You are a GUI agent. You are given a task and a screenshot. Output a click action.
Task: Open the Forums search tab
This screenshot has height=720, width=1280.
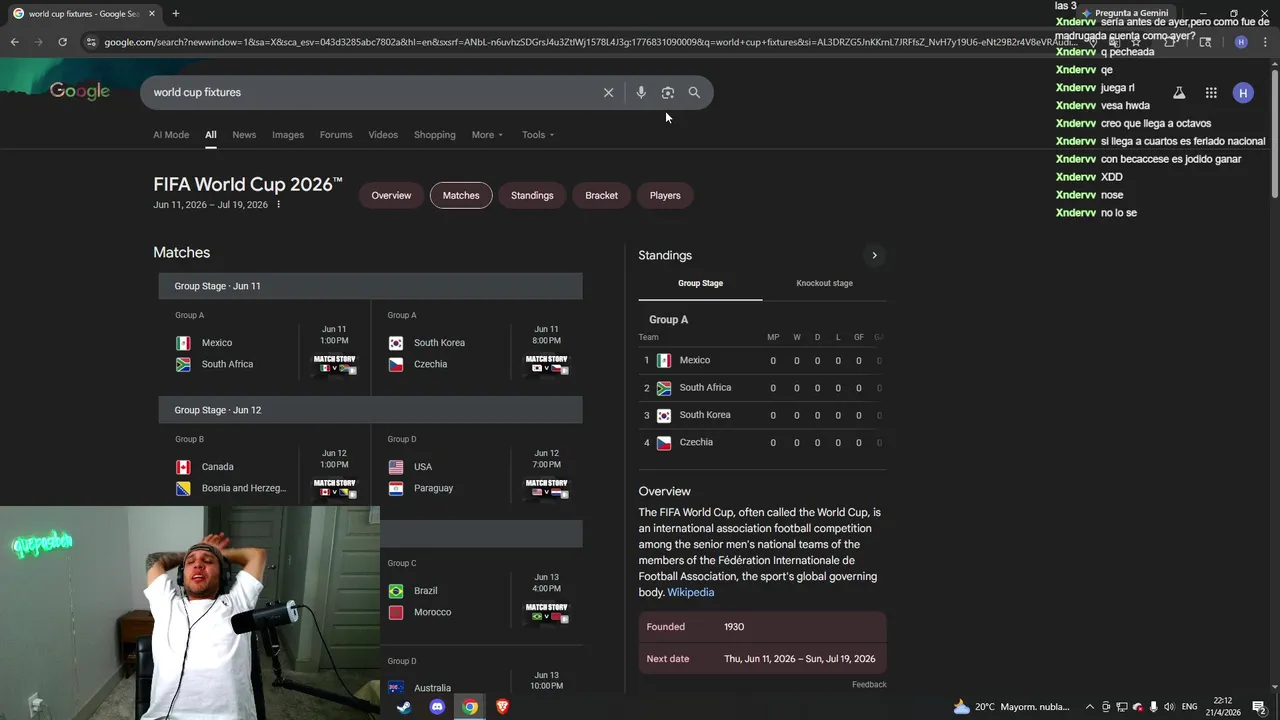(x=336, y=135)
